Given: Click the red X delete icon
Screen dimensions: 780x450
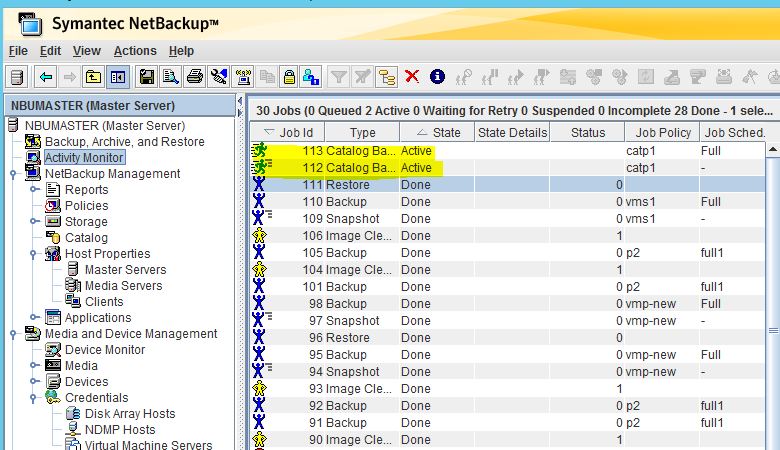Looking at the screenshot, I should click(412, 77).
